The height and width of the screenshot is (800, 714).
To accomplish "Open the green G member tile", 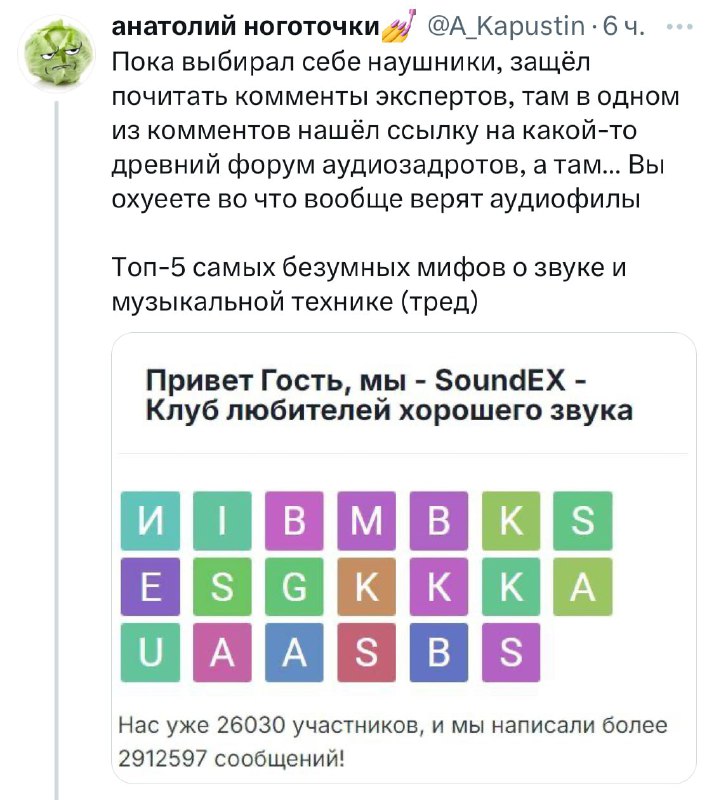I will [x=294, y=586].
